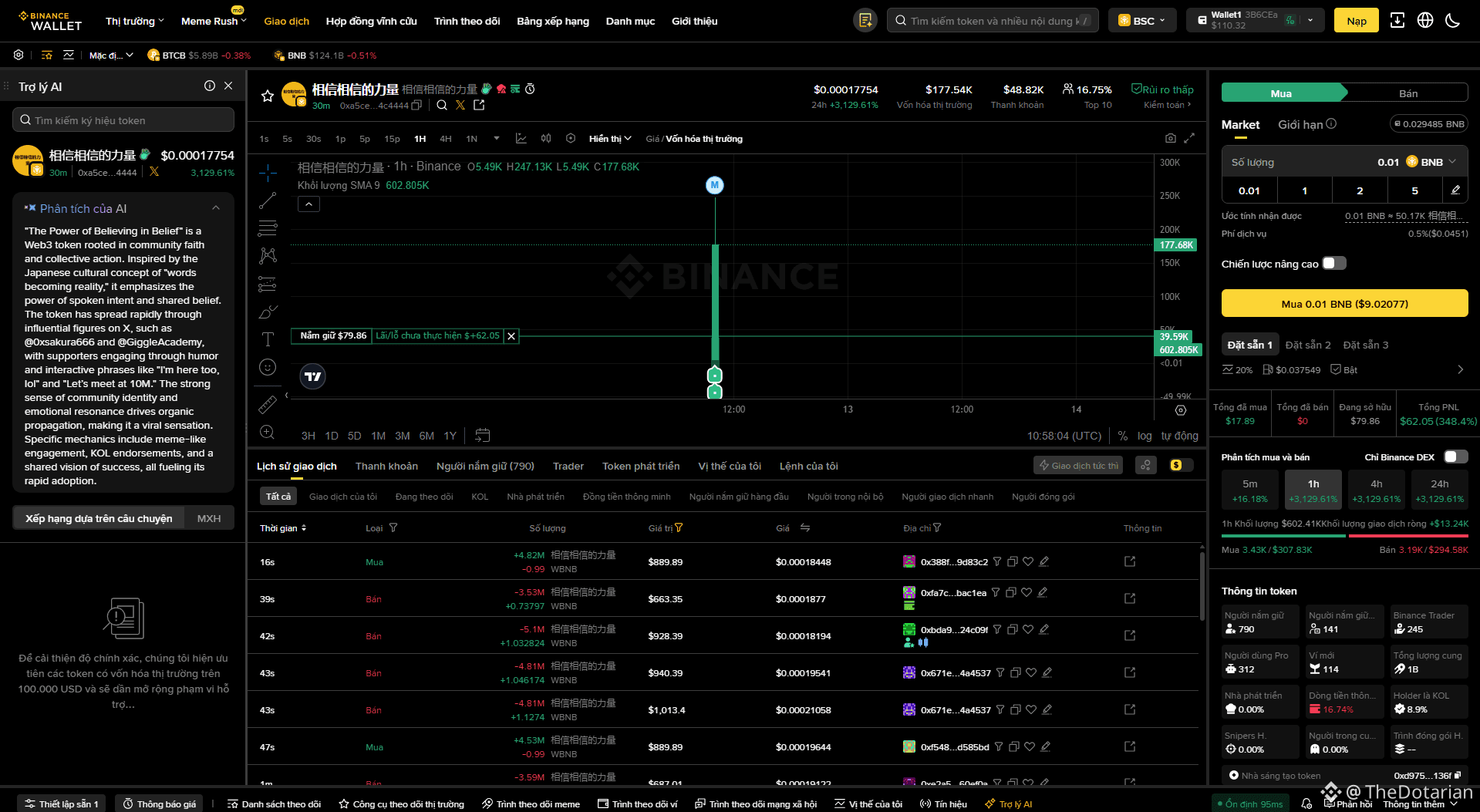Edit quick amount presets with pencil
The image size is (1480, 812).
(x=1455, y=190)
